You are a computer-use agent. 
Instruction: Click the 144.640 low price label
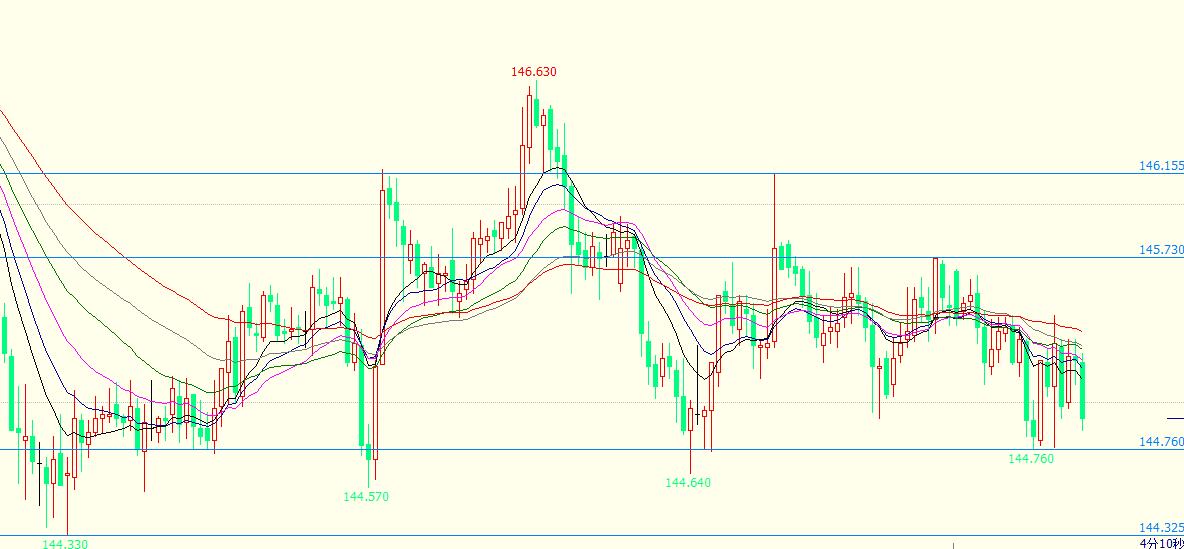[x=688, y=483]
